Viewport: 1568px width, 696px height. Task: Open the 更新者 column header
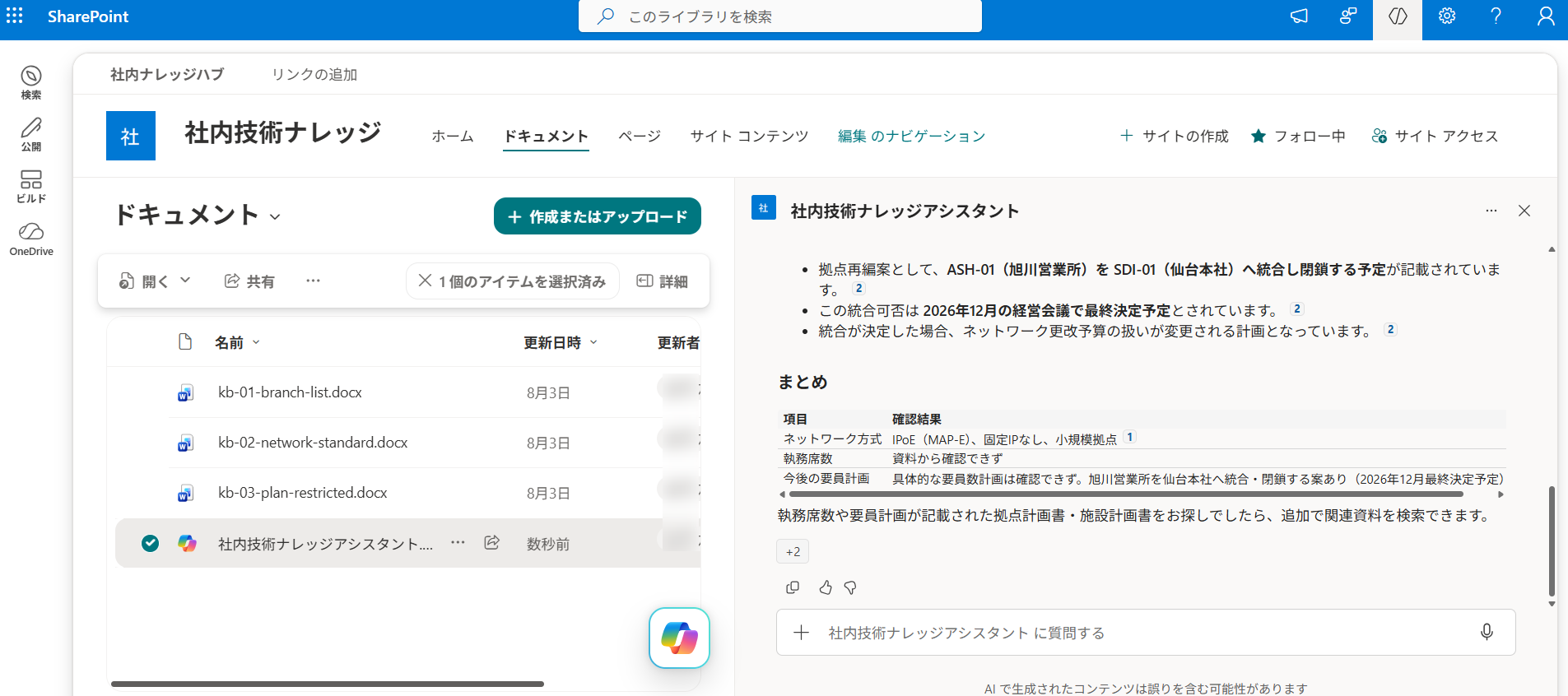678,342
